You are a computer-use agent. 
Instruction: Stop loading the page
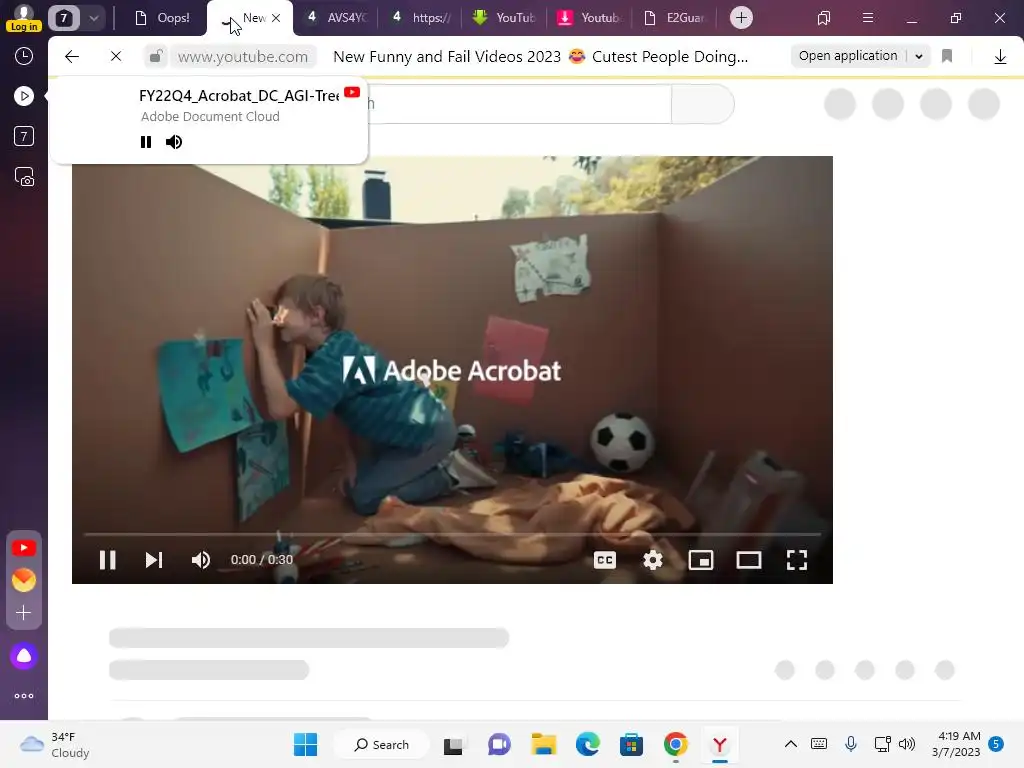click(x=116, y=57)
